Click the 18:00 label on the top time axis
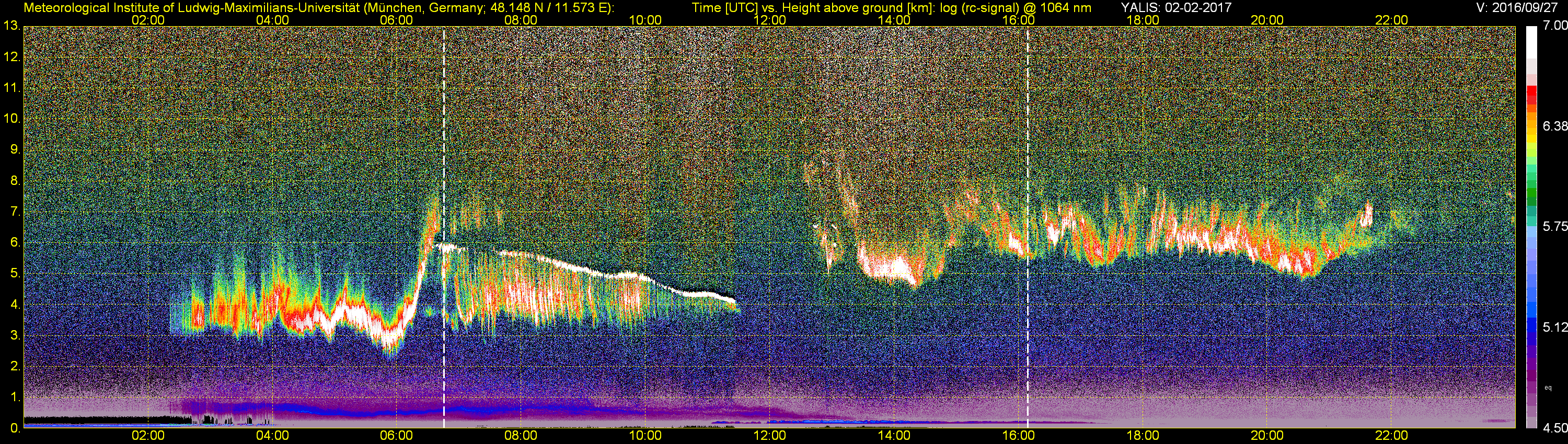 click(1143, 20)
